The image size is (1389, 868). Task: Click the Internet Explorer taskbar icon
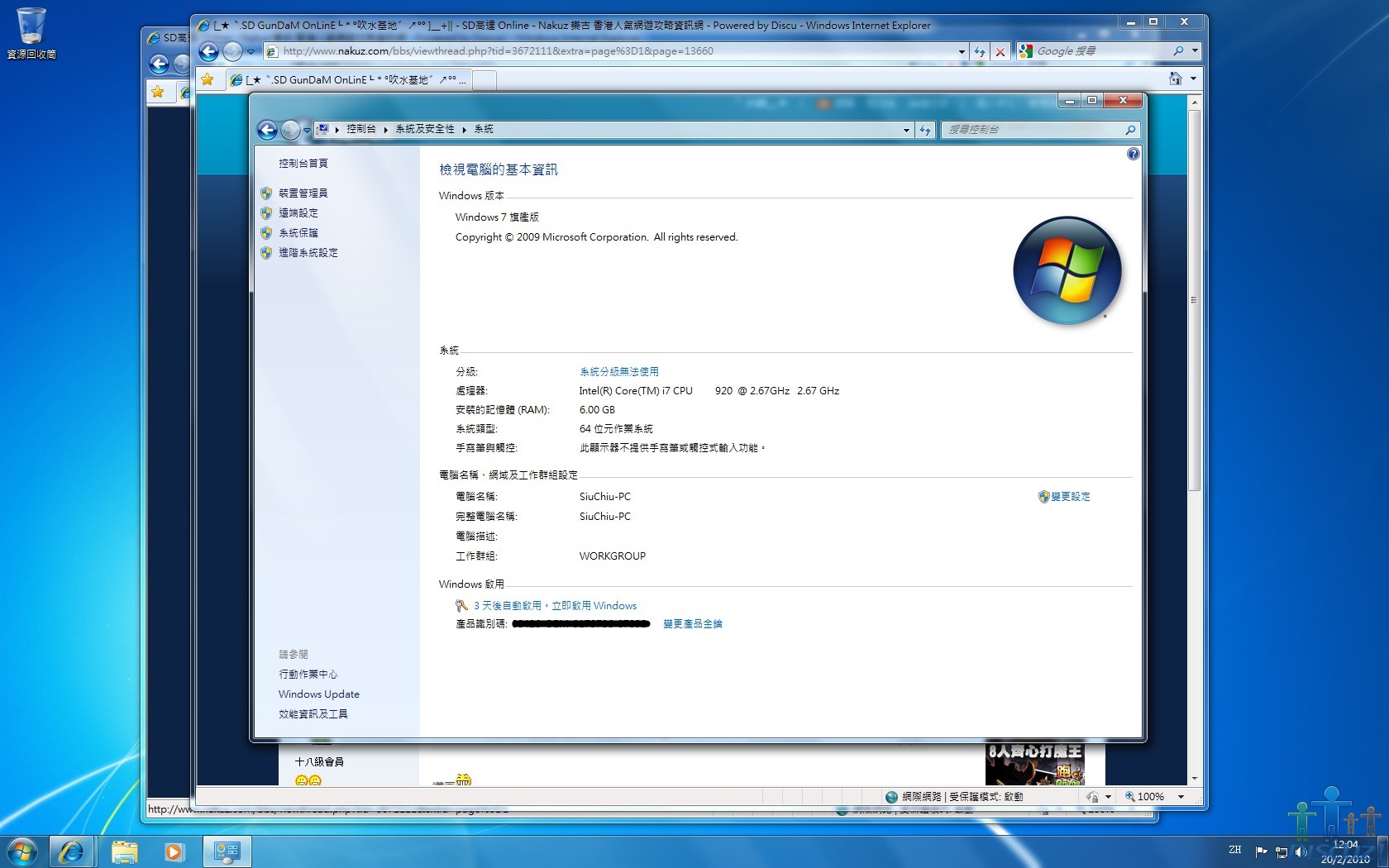pos(71,851)
